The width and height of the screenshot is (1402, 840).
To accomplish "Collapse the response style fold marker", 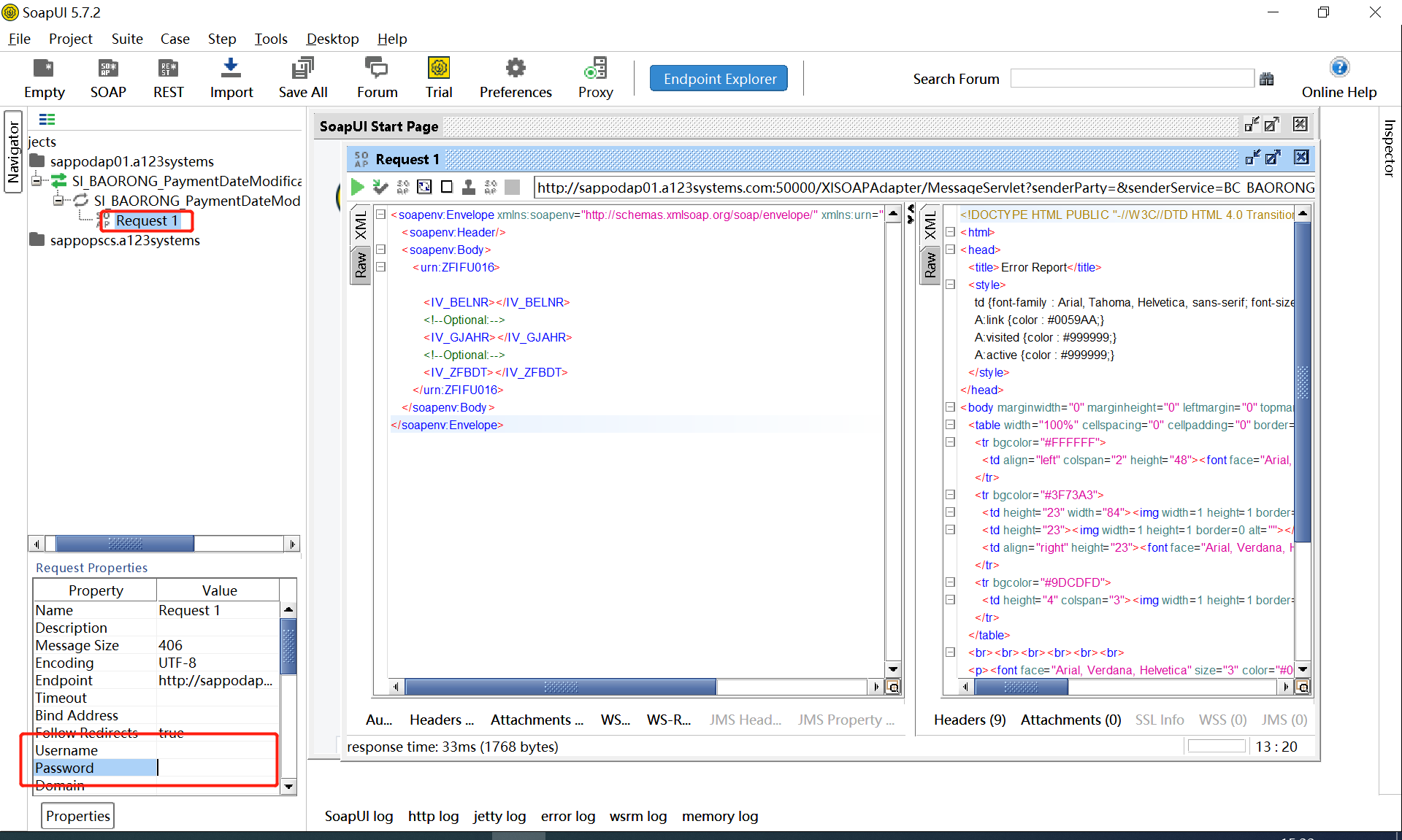I will (x=950, y=285).
